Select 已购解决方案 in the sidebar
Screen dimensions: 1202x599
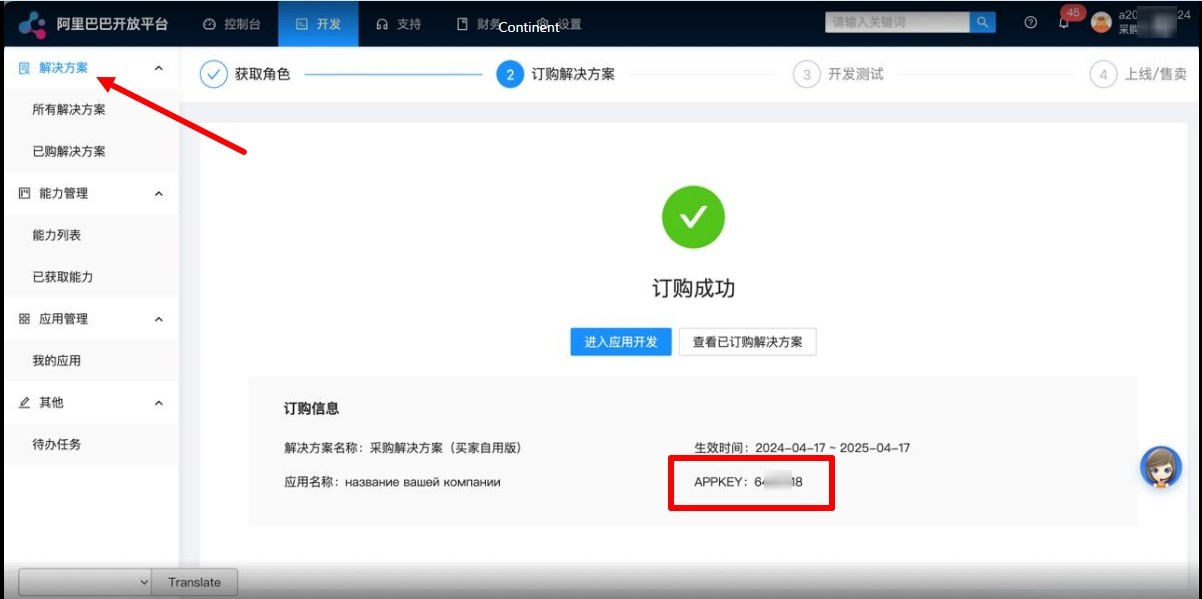69,152
